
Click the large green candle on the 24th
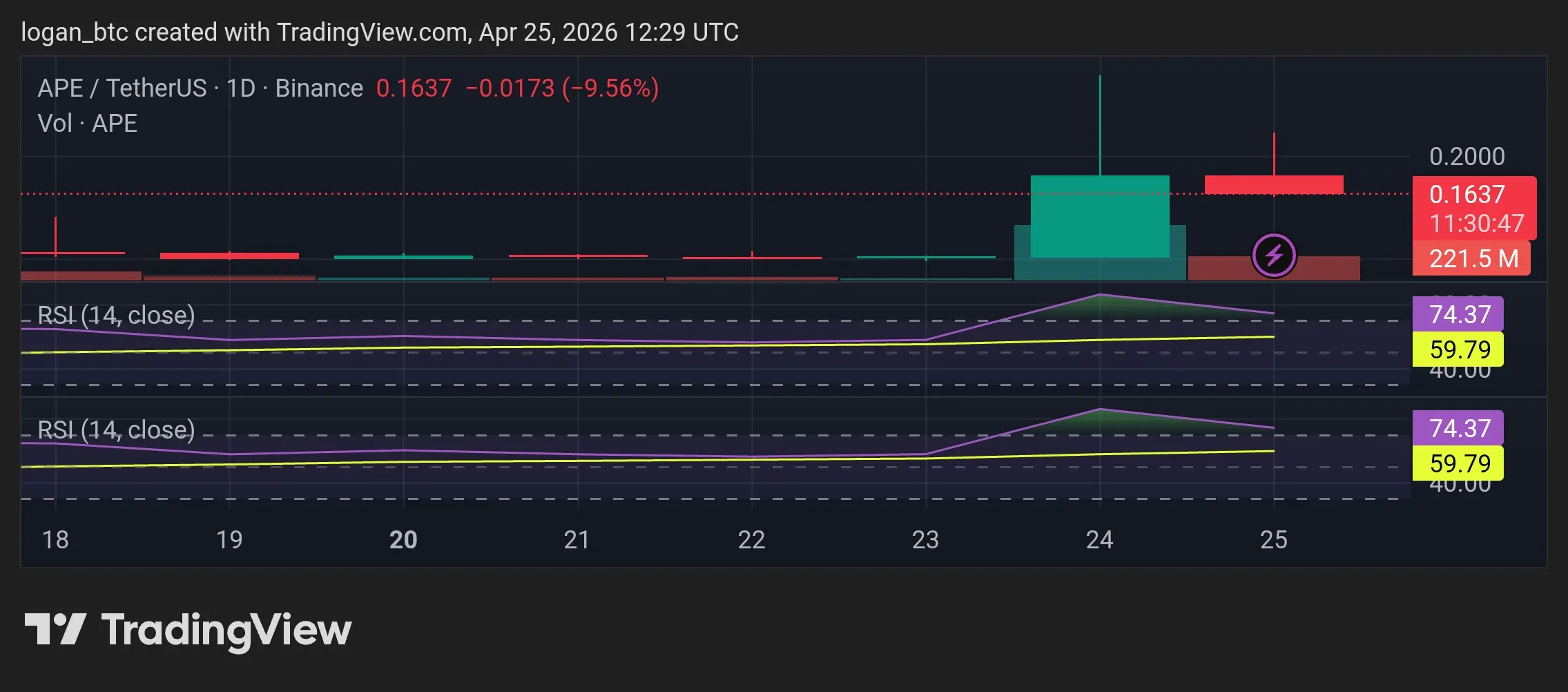(x=1100, y=216)
